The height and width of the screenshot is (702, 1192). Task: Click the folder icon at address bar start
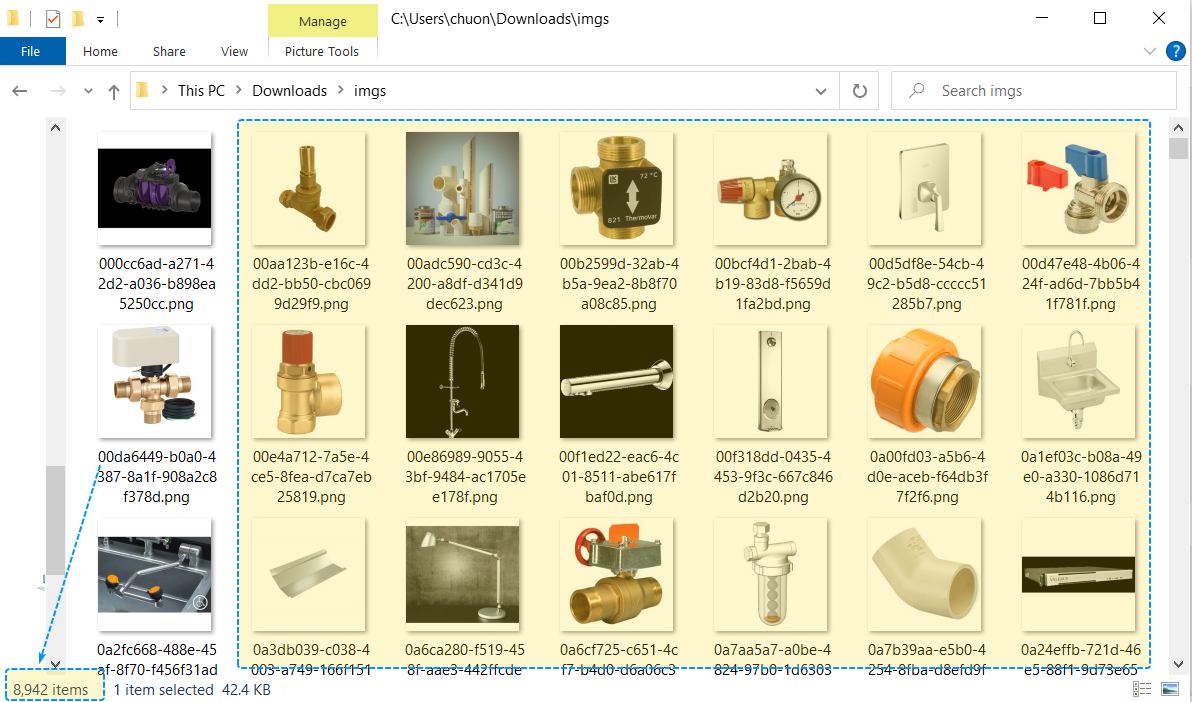coord(142,91)
